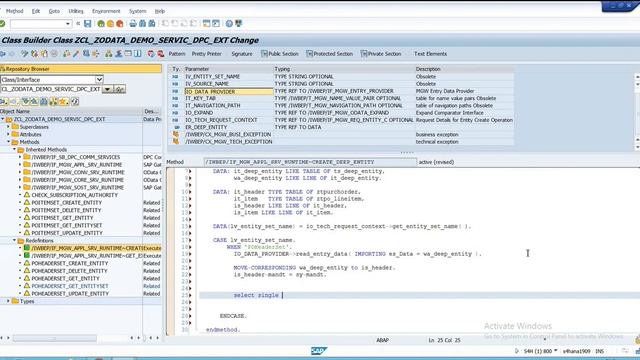Viewport: 640px width, 360px height.
Task: Click the Method name field CREATE_DEEP_ENTITY
Action: point(310,162)
